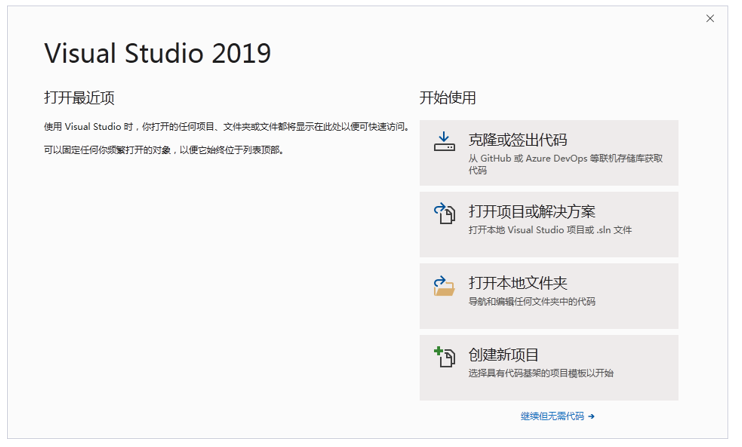This screenshot has height=447, width=742.
Task: Click the clone or check out code download icon
Action: pos(444,141)
